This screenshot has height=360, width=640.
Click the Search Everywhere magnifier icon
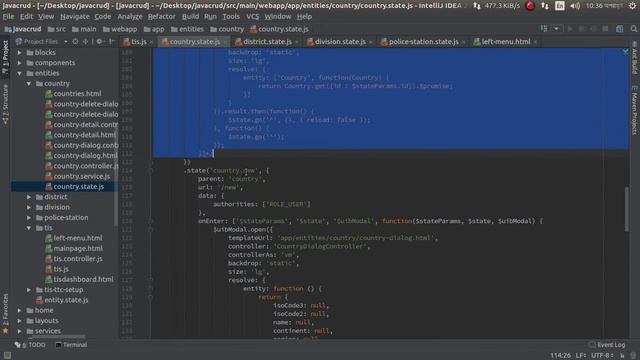coord(633,29)
